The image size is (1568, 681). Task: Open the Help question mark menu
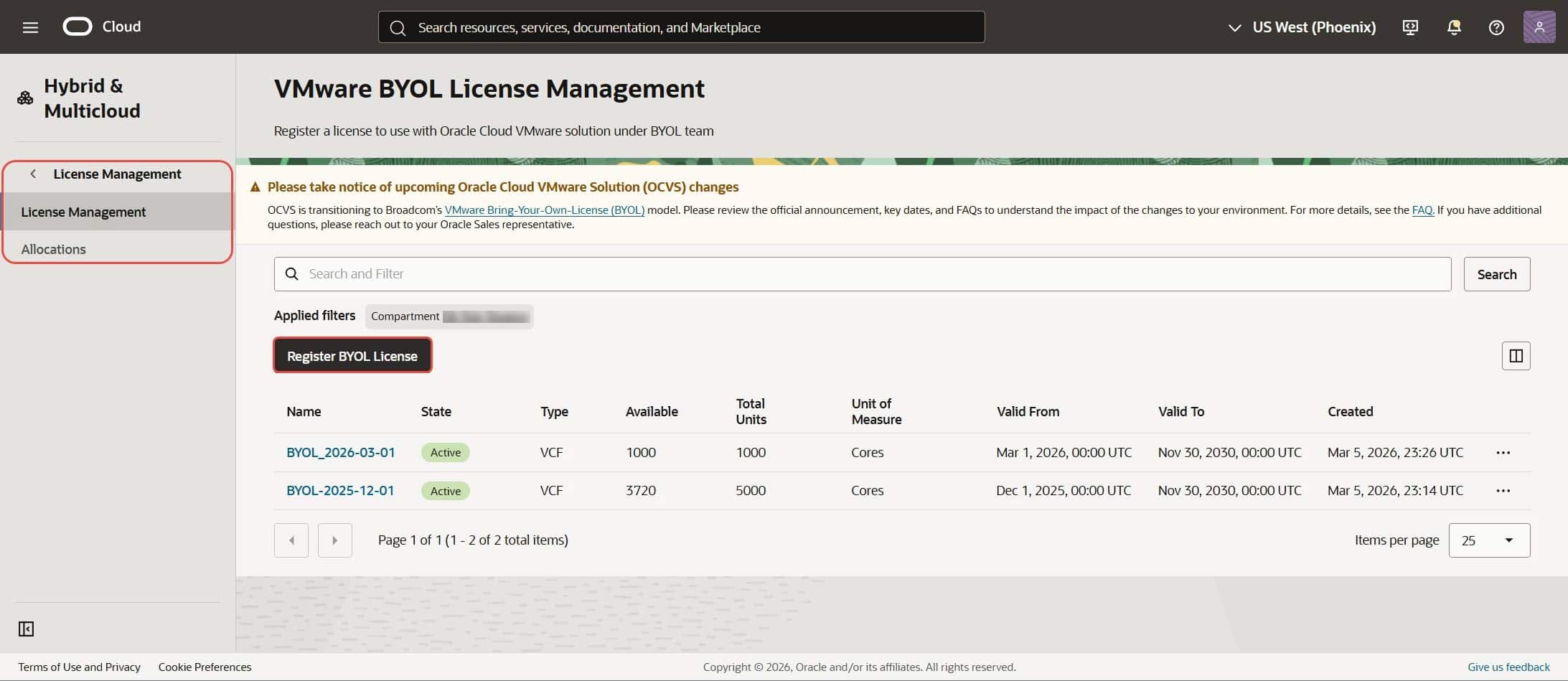[1496, 27]
